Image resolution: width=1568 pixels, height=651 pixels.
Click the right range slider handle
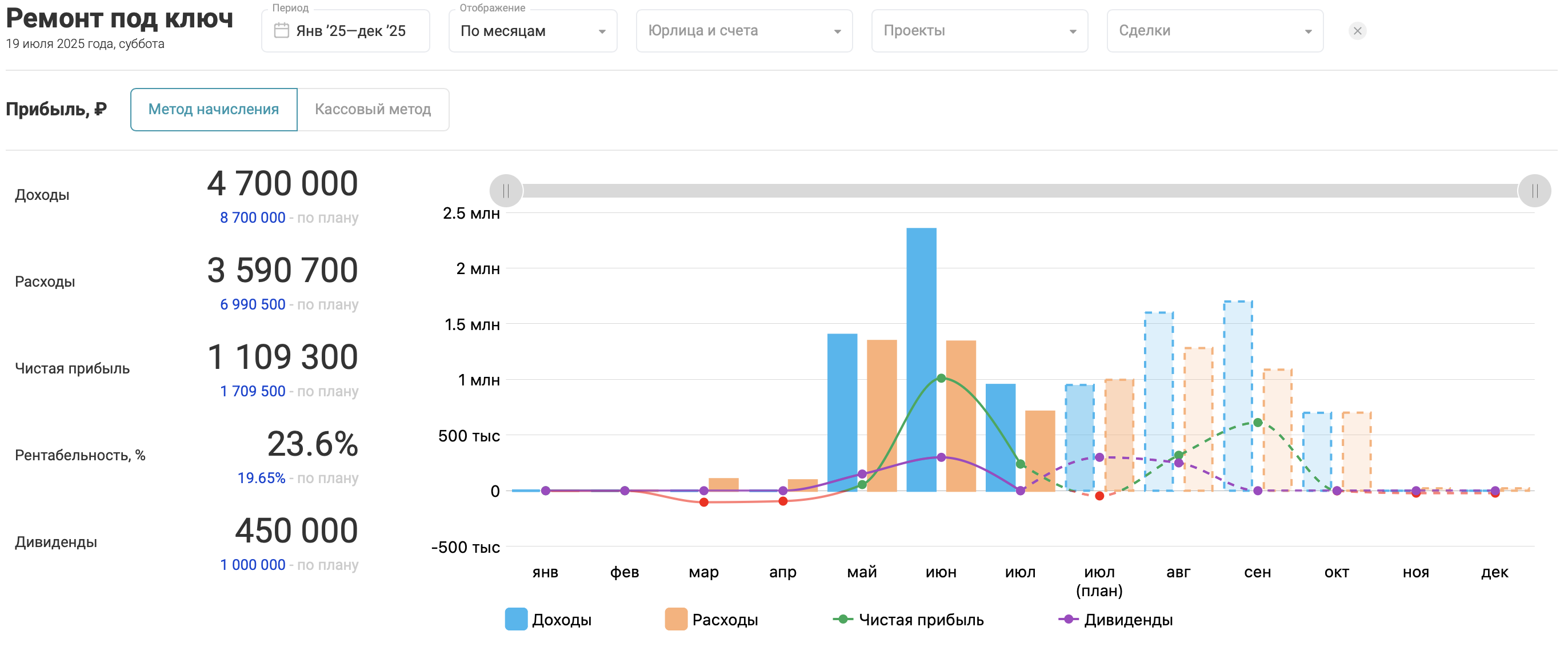tap(1534, 191)
